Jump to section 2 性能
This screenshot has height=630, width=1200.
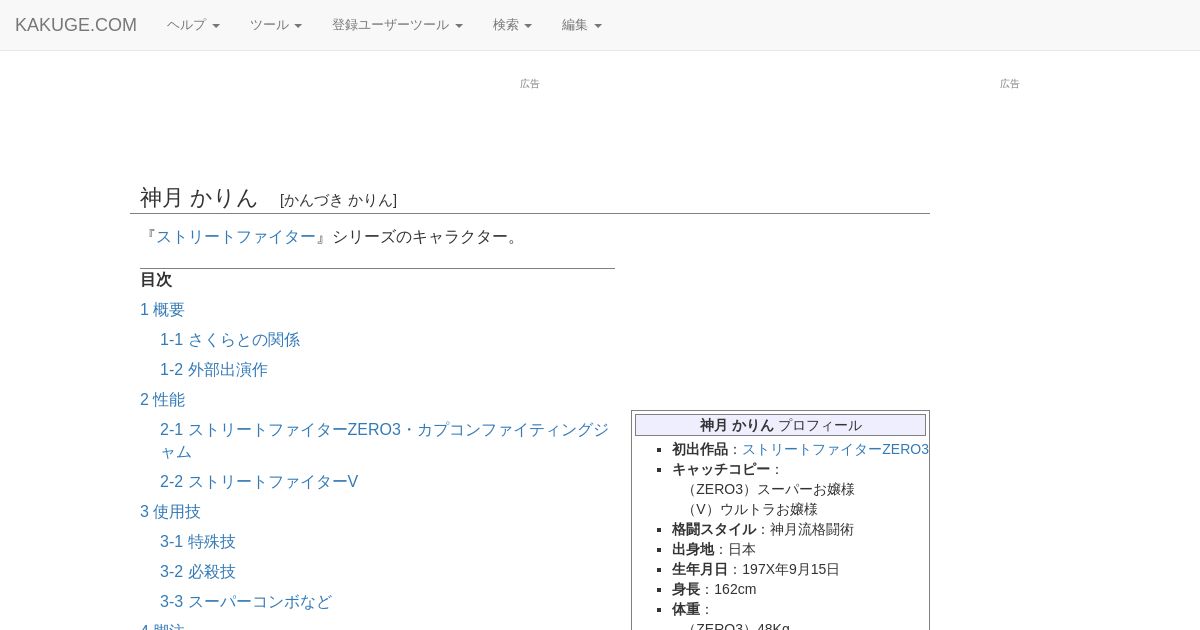click(x=162, y=400)
